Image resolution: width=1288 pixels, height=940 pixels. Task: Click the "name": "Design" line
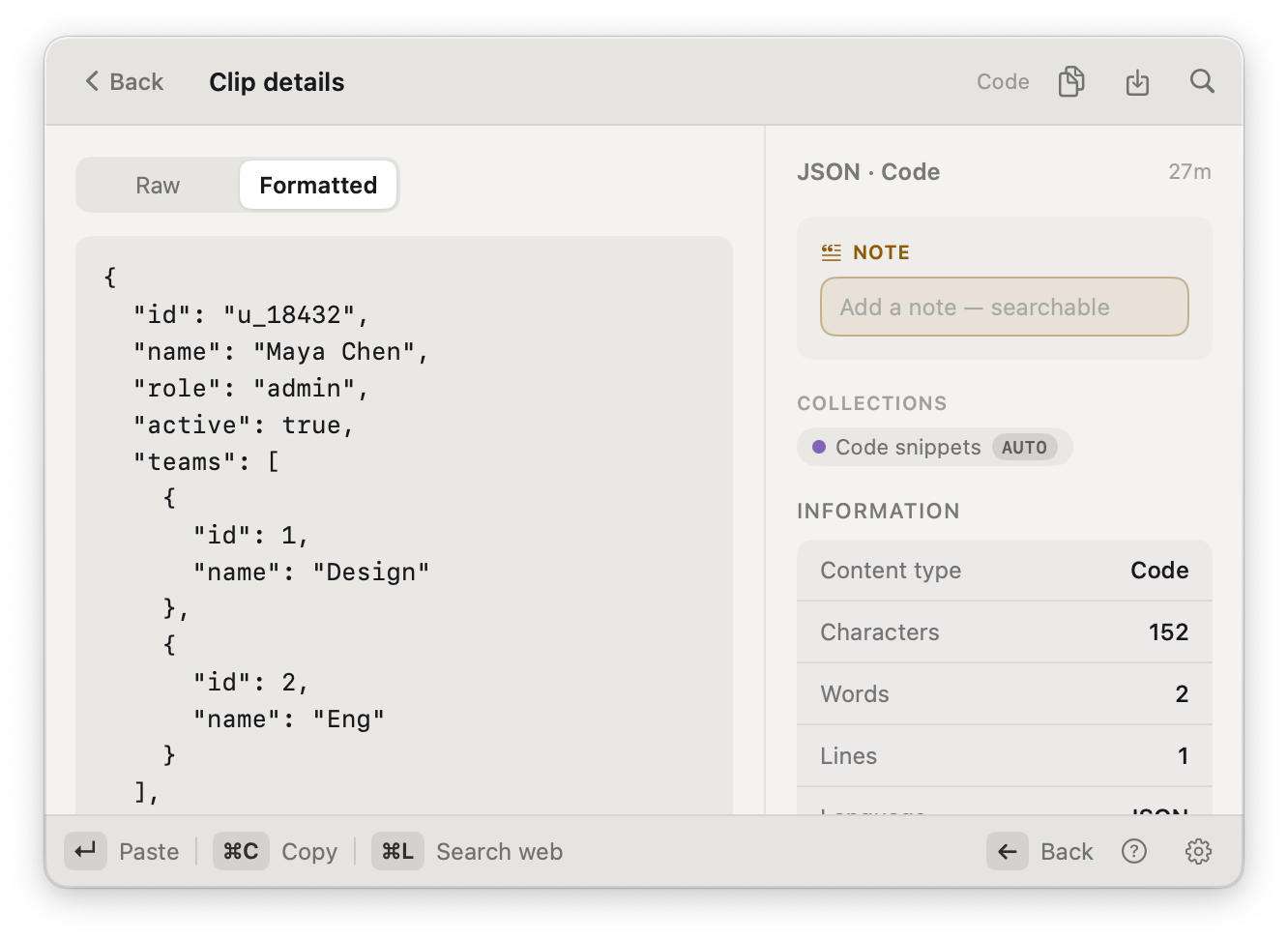point(310,573)
